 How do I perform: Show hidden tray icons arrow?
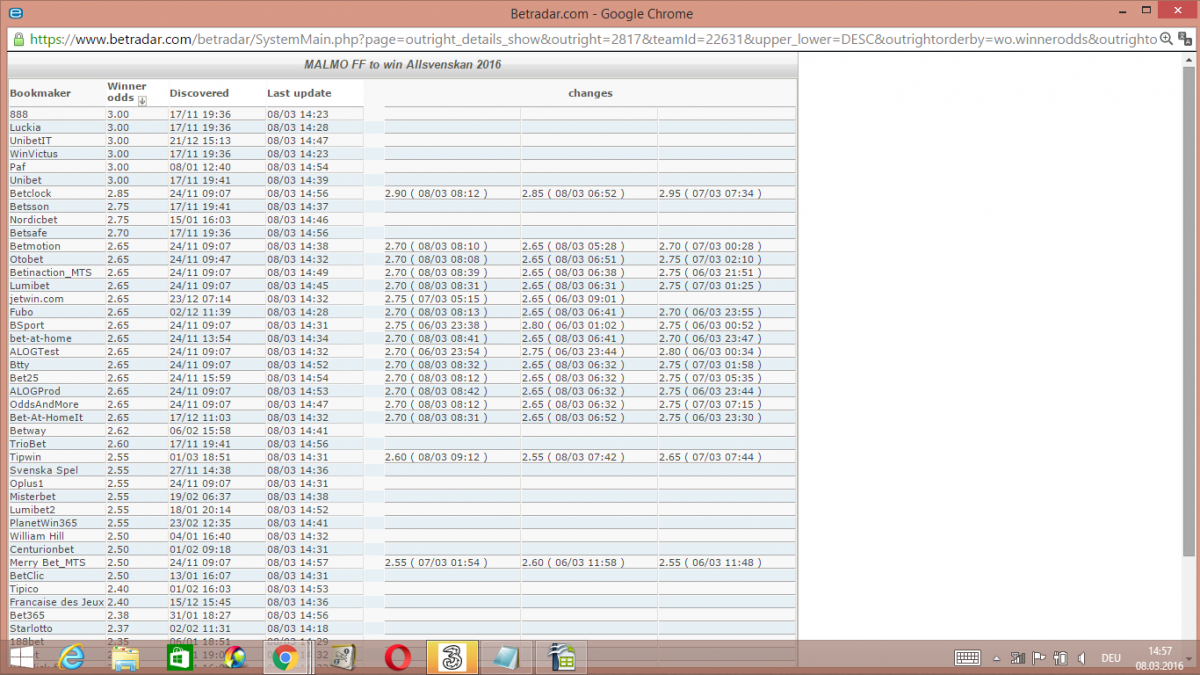pos(995,657)
